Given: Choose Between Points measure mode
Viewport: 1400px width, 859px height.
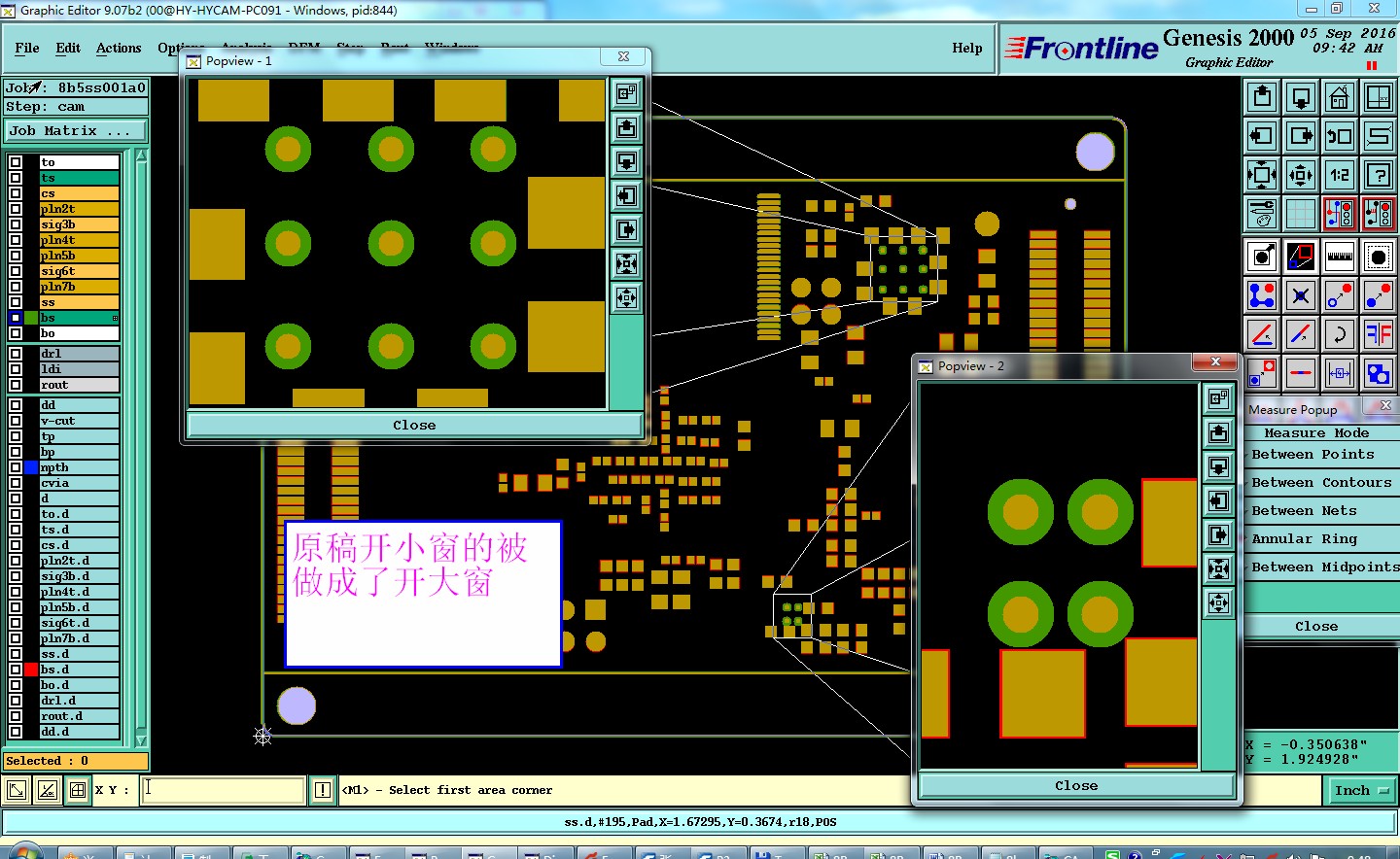Looking at the screenshot, I should pyautogui.click(x=1312, y=454).
